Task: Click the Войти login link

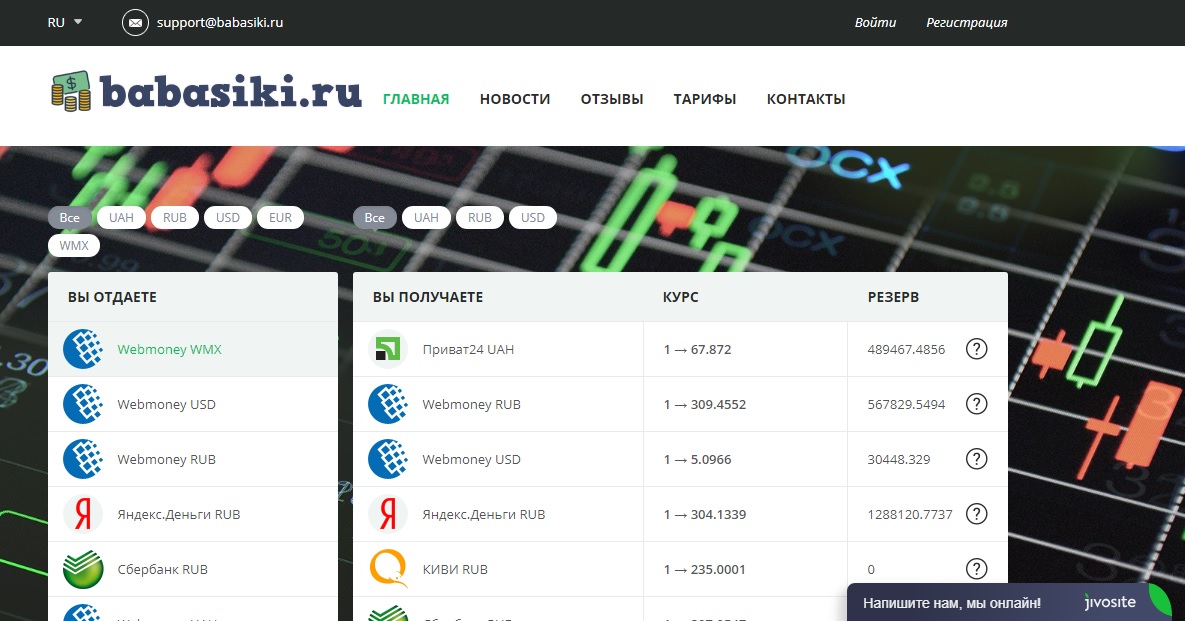Action: point(875,23)
